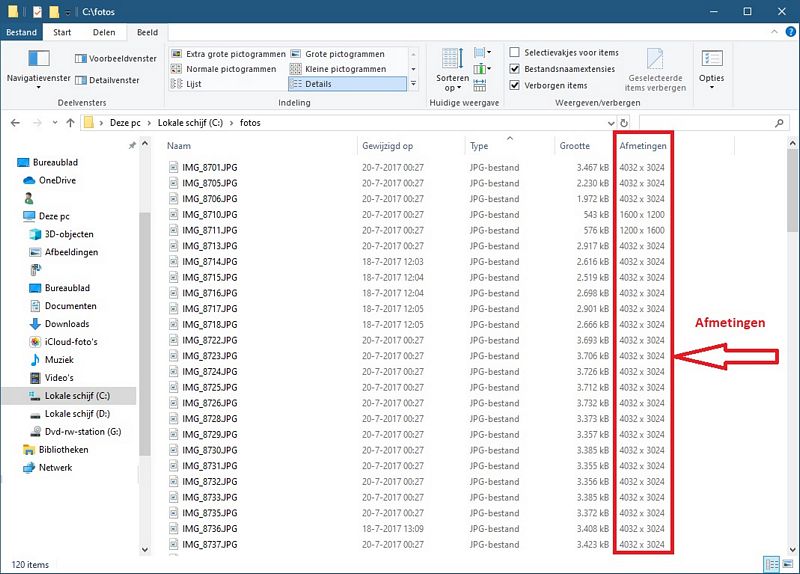This screenshot has width=800, height=574.
Task: Open the iCloud-foto's folder in the sidebar
Action: click(70, 342)
